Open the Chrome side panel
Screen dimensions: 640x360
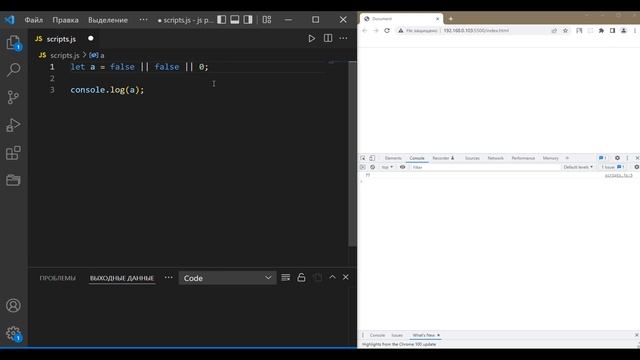(x=612, y=31)
